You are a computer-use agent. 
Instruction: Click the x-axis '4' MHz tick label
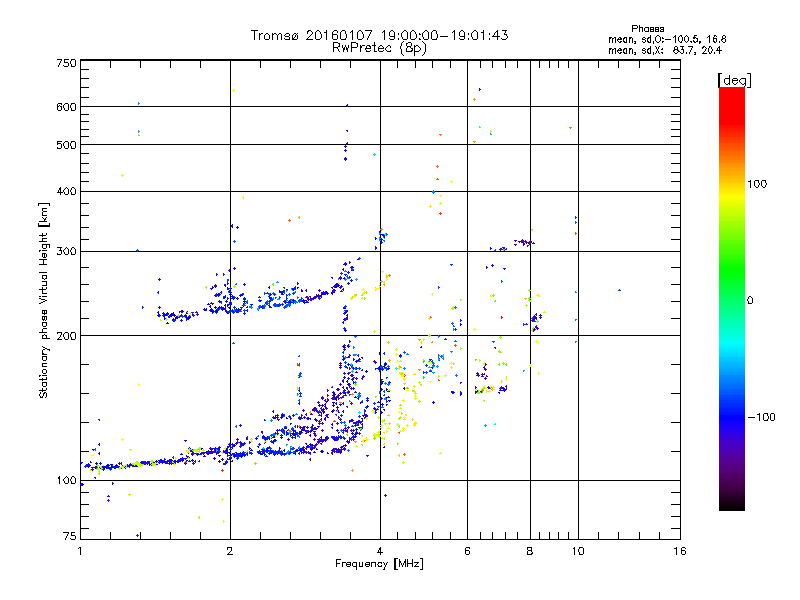[380, 551]
